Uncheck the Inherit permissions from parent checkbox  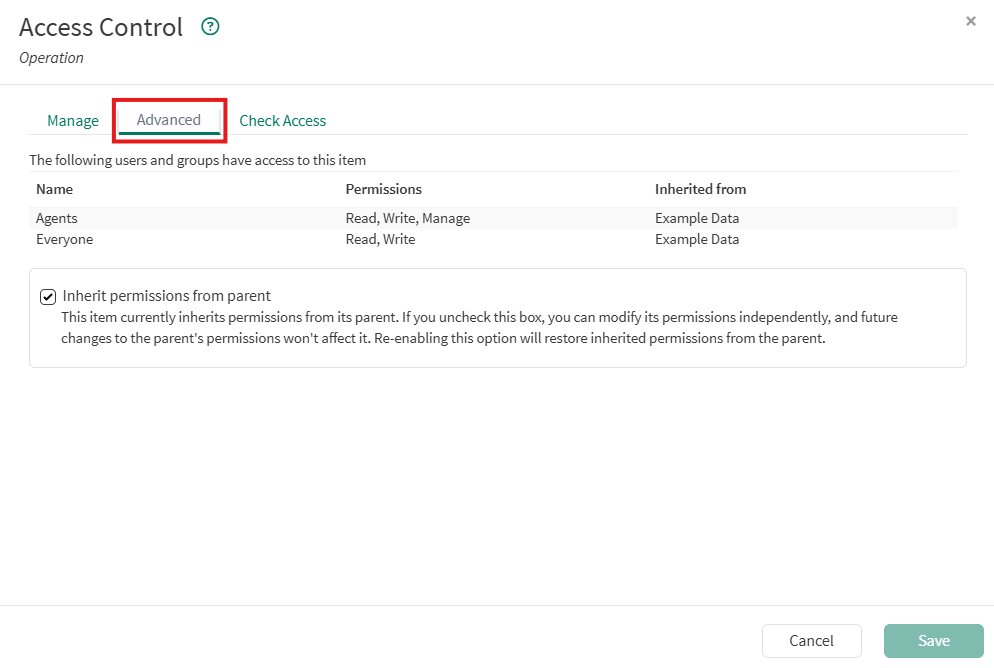coord(47,297)
